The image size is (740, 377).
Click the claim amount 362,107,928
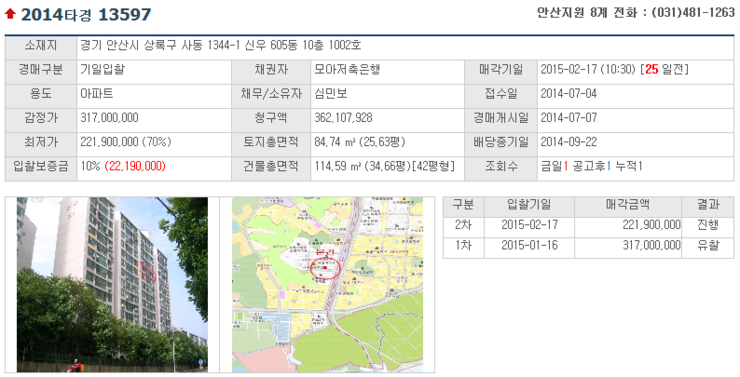tap(343, 117)
